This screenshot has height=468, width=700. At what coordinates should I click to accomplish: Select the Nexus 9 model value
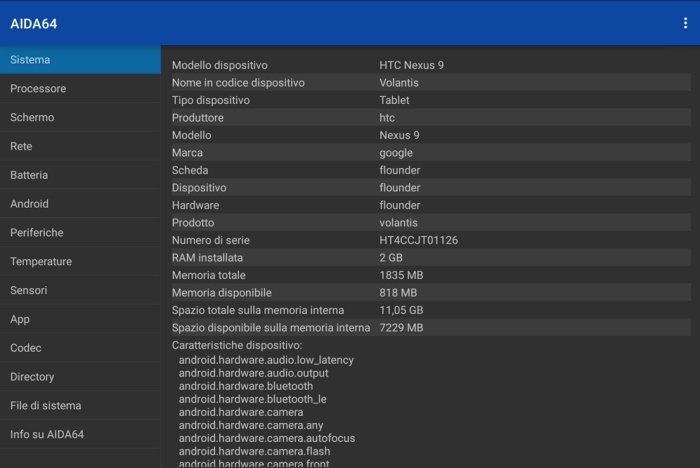(400, 135)
